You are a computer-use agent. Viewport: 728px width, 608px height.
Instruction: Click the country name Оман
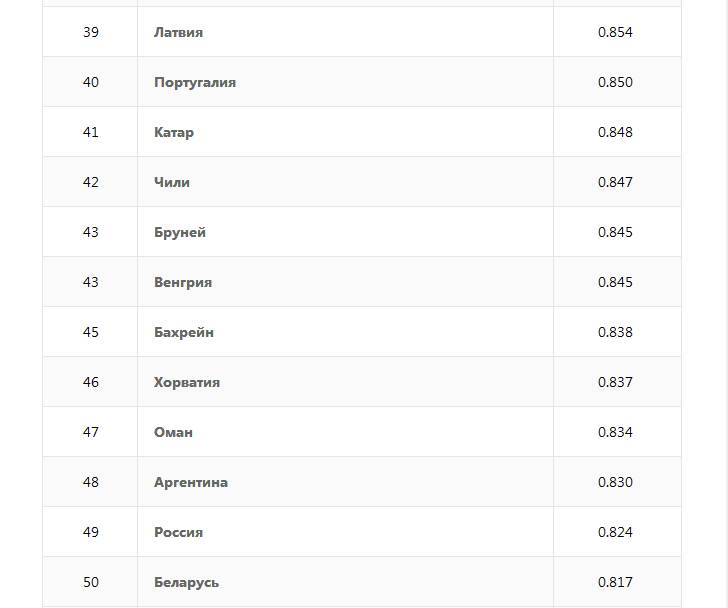click(x=174, y=432)
